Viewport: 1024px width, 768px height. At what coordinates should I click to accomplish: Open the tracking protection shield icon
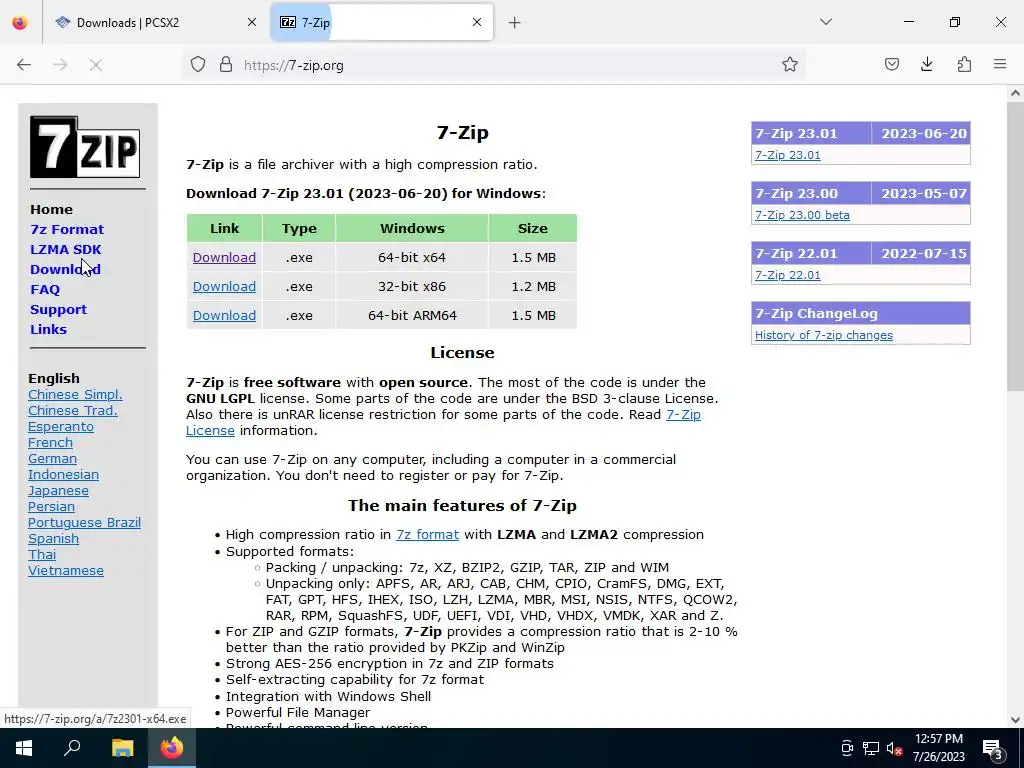[198, 65]
